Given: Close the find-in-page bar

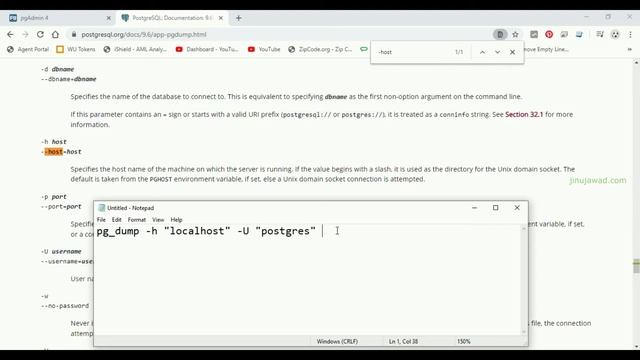Looking at the screenshot, I should (512, 52).
